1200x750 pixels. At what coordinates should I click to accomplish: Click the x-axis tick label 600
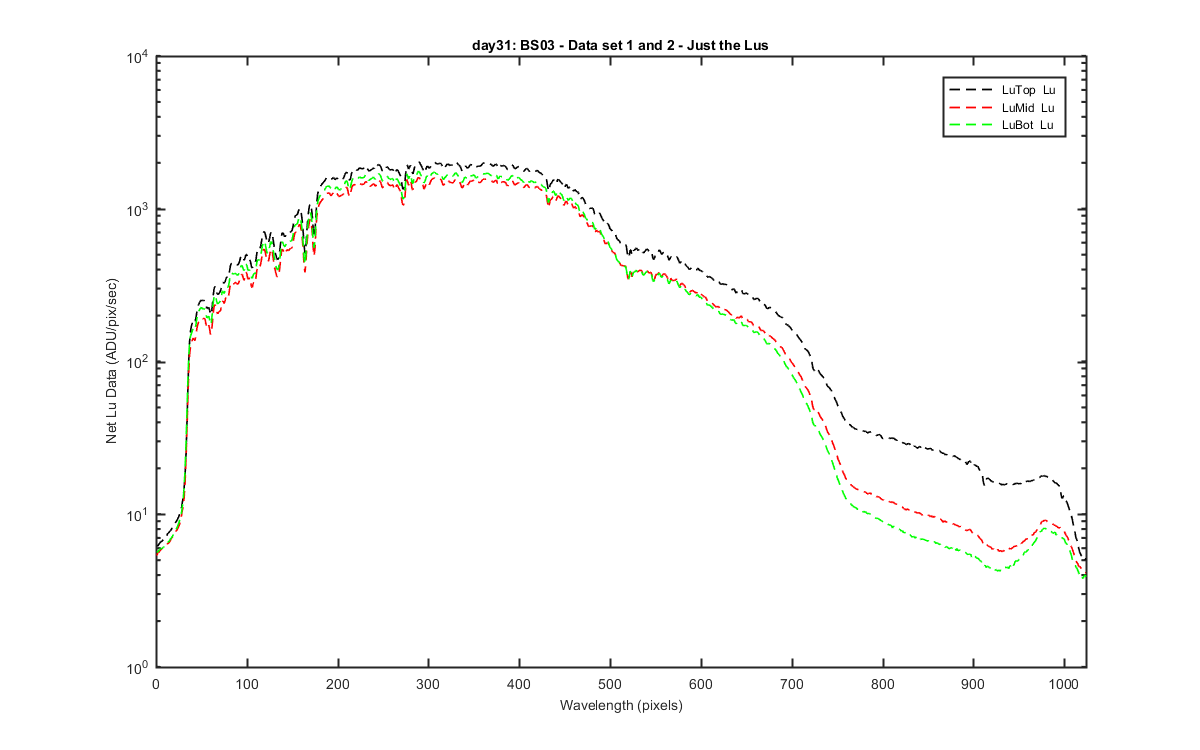click(x=701, y=683)
